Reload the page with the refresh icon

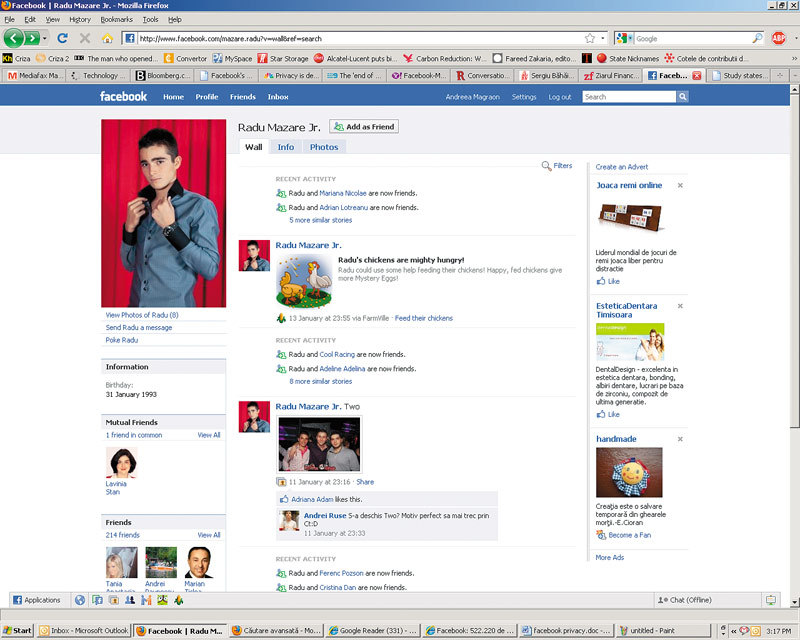point(63,38)
